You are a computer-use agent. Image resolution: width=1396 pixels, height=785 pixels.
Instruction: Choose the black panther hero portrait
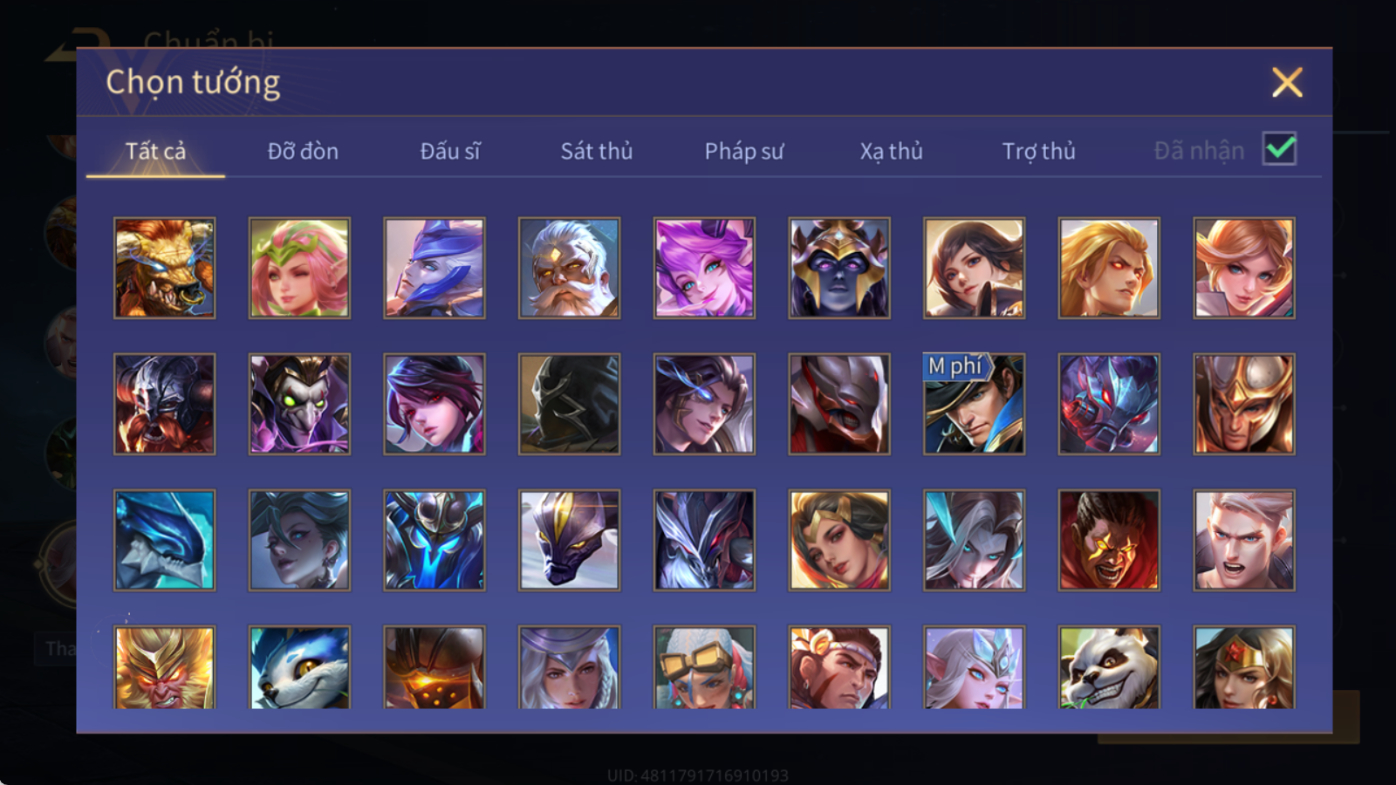[x=569, y=540]
